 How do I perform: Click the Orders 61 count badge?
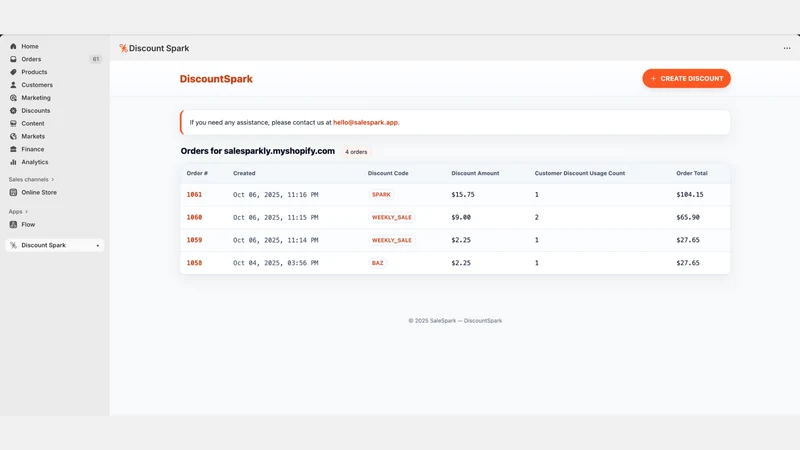(96, 59)
